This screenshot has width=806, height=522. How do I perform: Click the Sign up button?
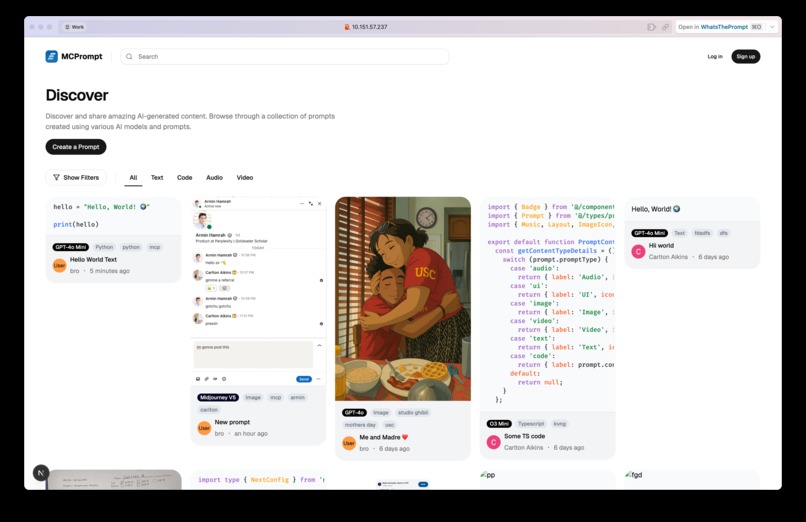[745, 57]
